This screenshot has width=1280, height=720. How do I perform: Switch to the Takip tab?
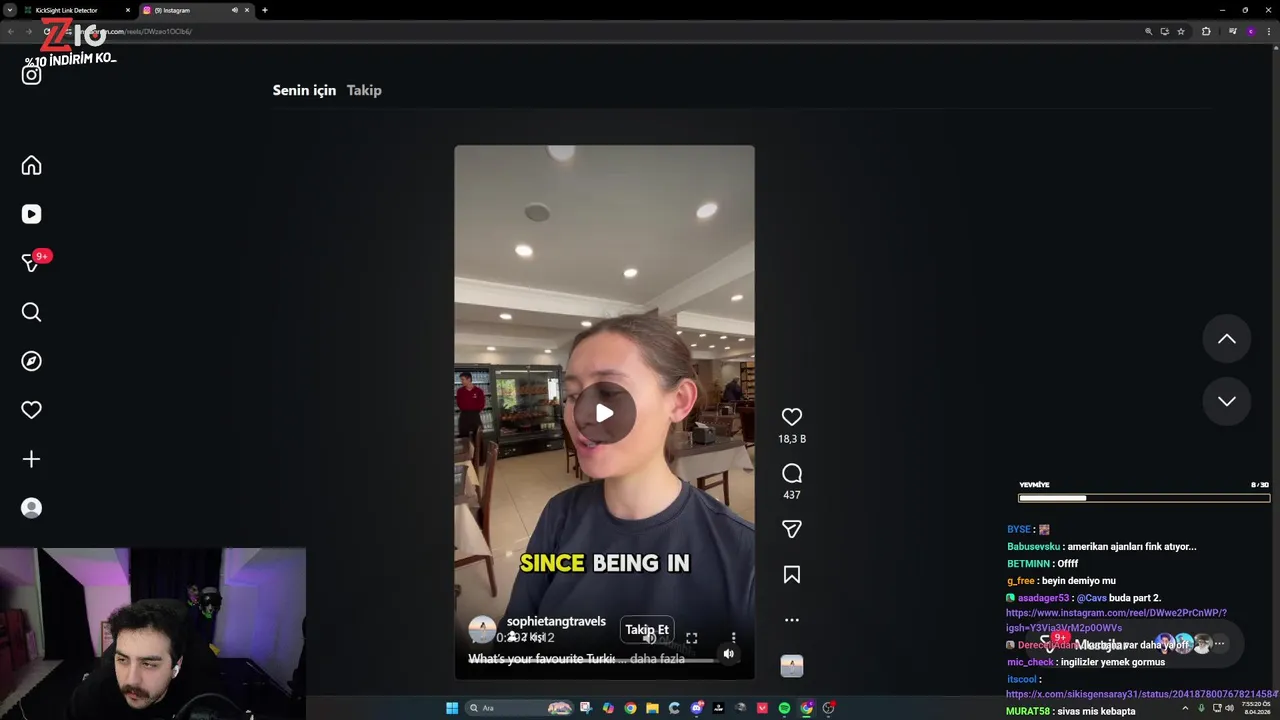pos(364,90)
